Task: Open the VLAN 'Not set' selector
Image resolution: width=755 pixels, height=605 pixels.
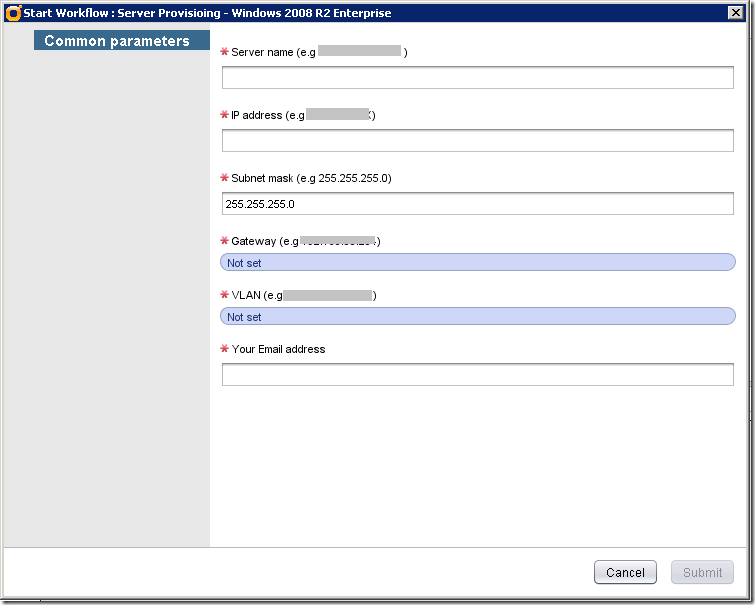Action: [x=477, y=317]
